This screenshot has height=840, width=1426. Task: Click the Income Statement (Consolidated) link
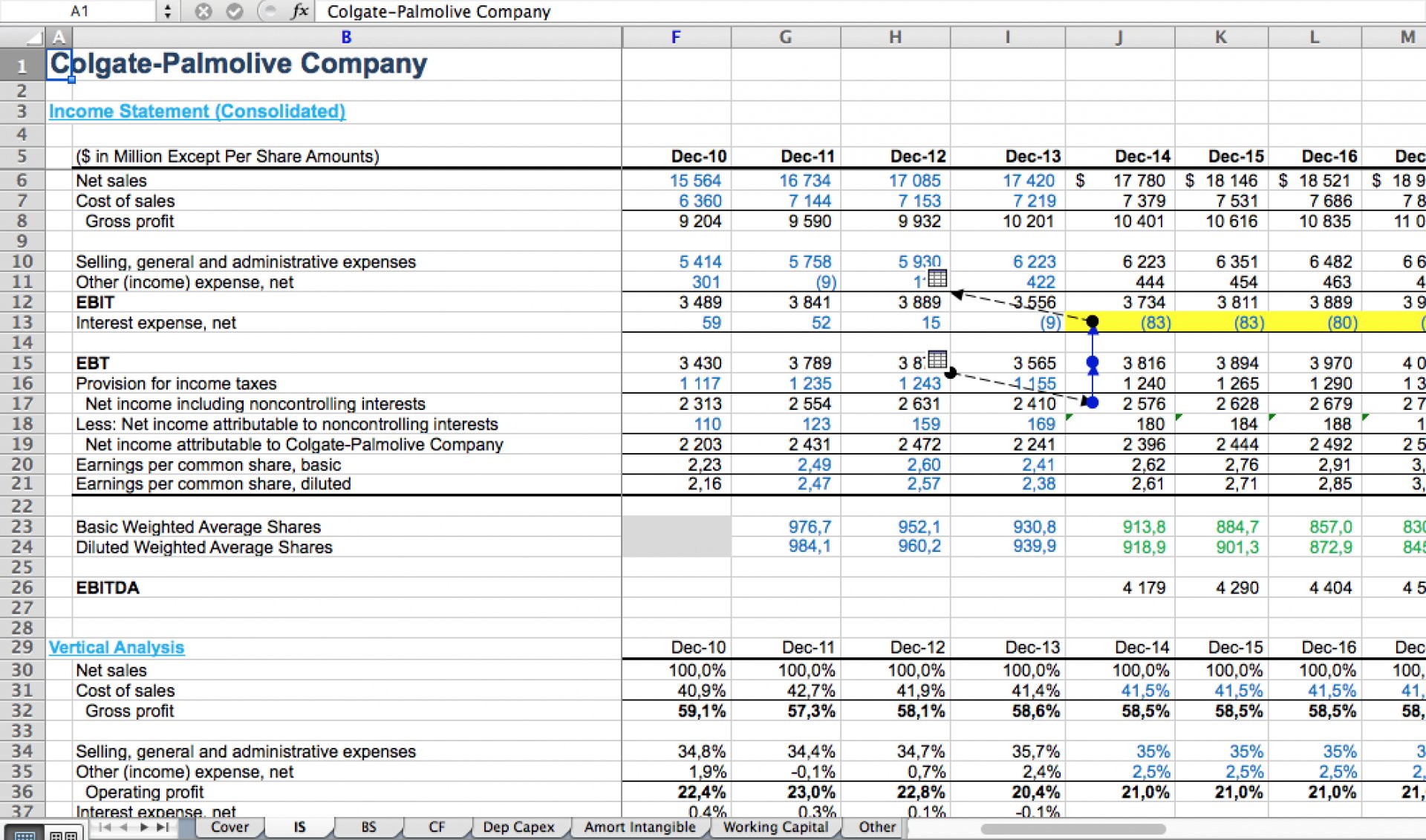coord(197,111)
